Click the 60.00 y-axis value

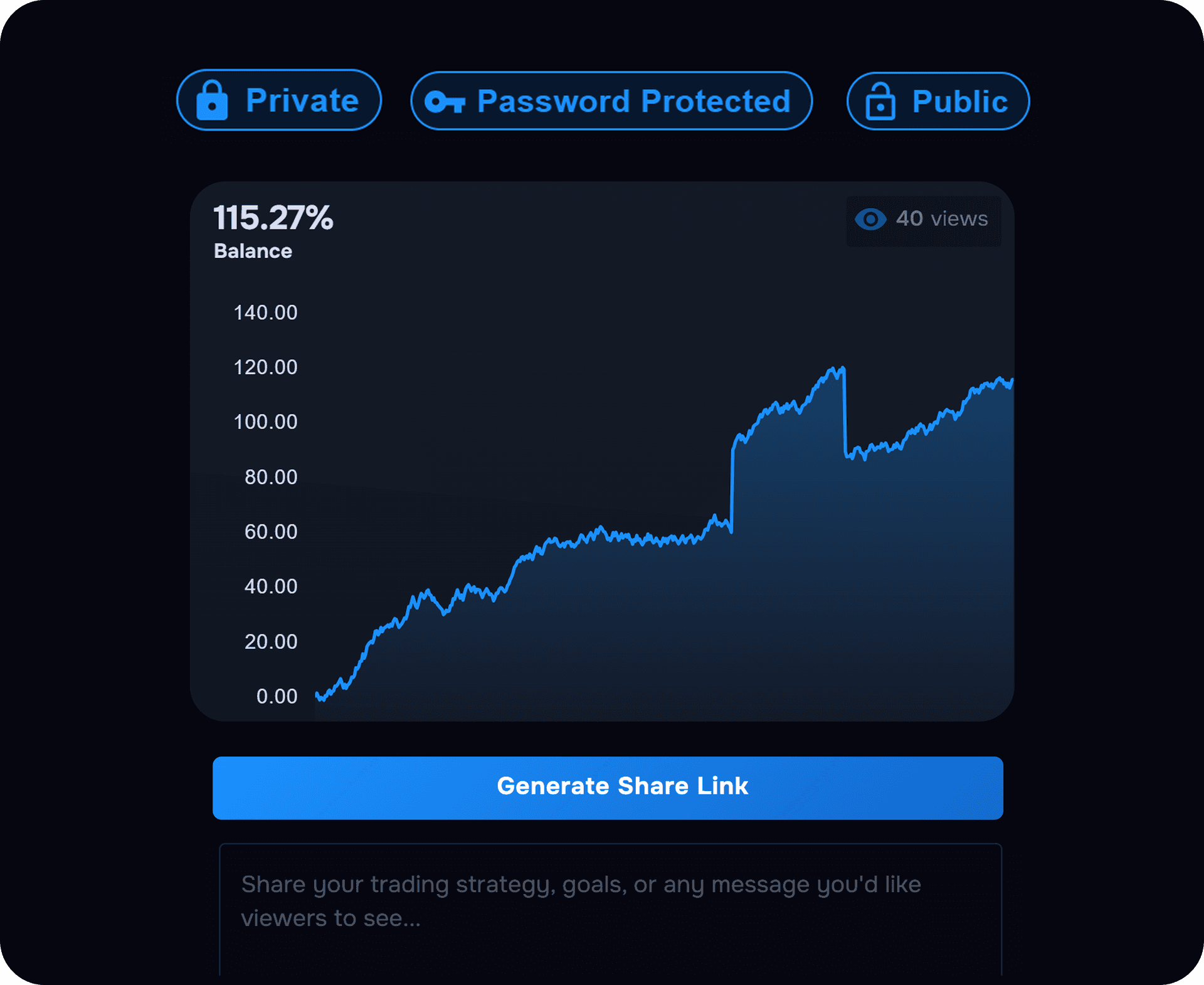(x=271, y=531)
